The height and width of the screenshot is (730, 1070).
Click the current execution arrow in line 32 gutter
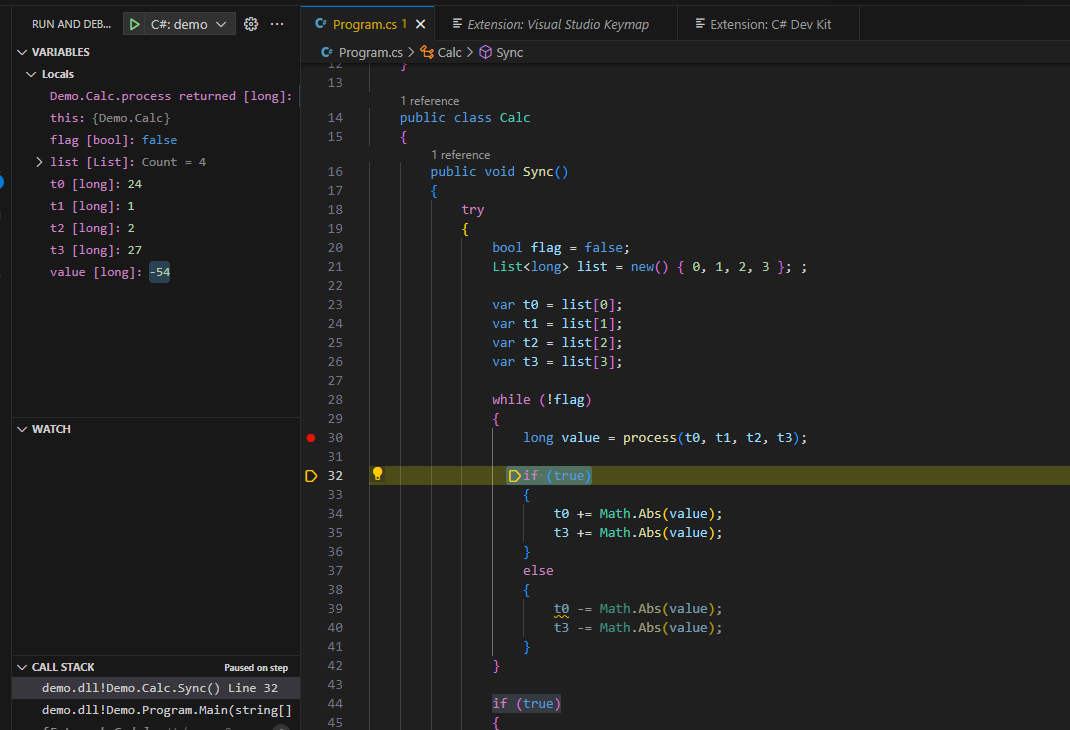tap(311, 476)
